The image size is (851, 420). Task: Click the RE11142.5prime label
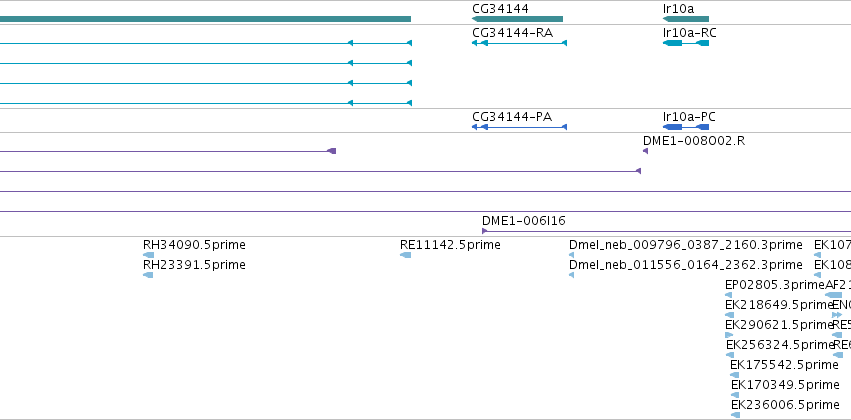coord(450,245)
